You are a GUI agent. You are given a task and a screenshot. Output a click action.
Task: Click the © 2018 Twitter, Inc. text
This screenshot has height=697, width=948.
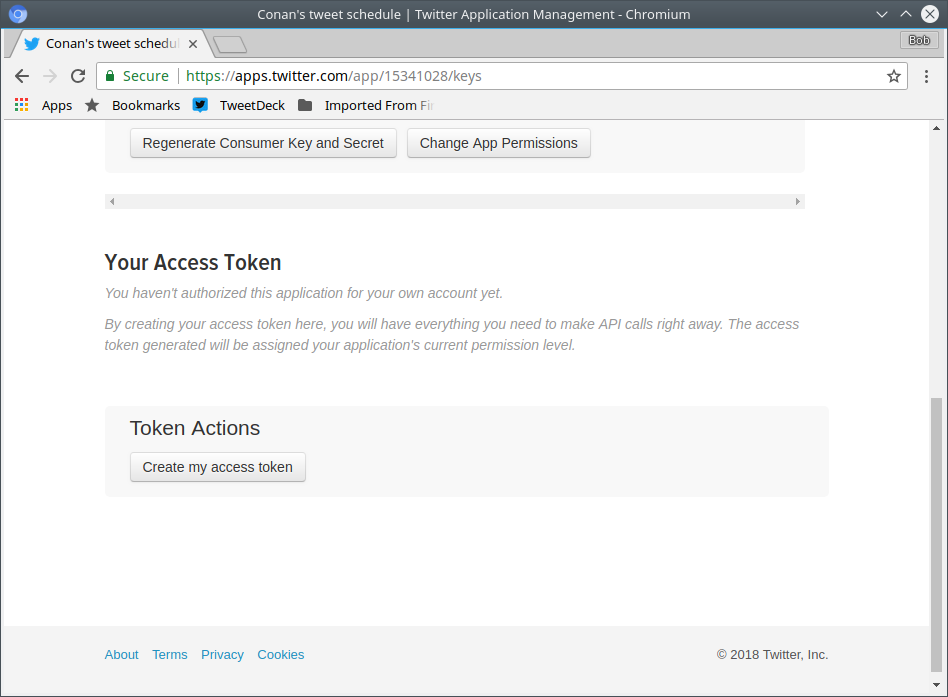click(x=772, y=655)
